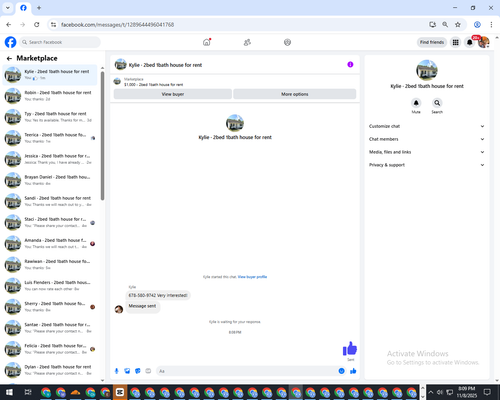This screenshot has height=400, width=500.
Task: Open the Staci conversation row
Action: pyautogui.click(x=50, y=222)
